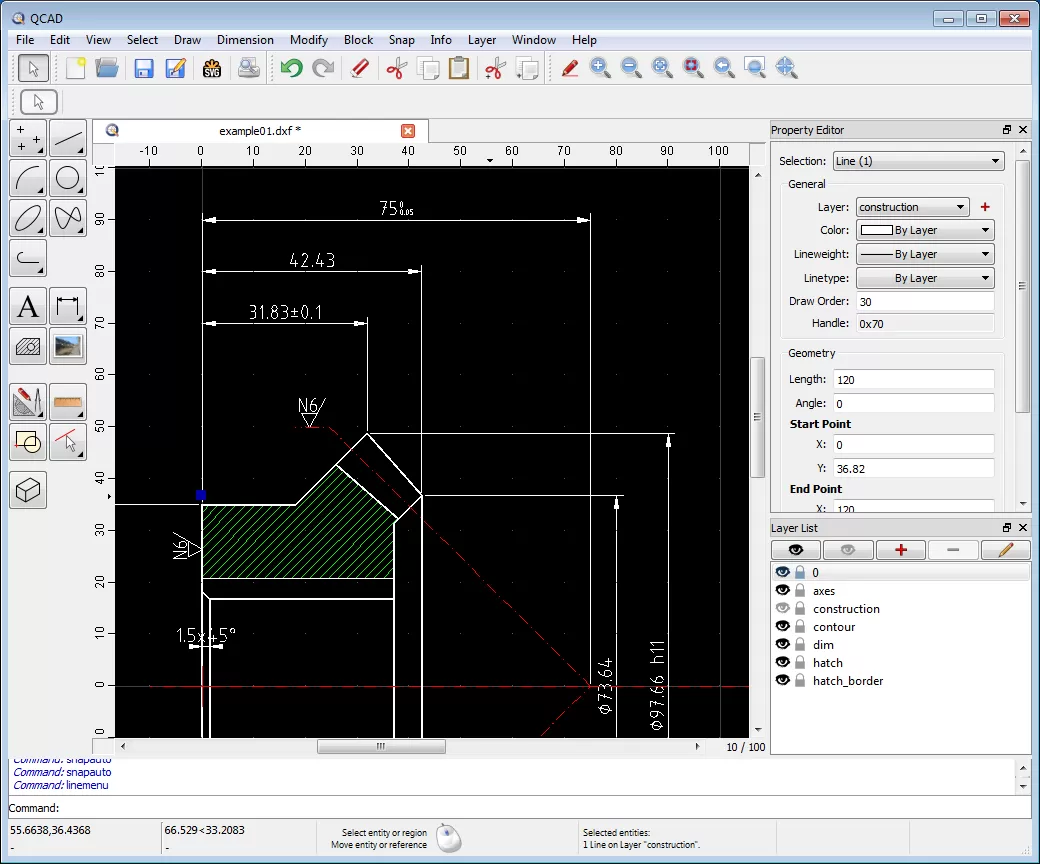The image size is (1040, 864).
Task: Select the Line drawing tool
Action: tap(68, 138)
